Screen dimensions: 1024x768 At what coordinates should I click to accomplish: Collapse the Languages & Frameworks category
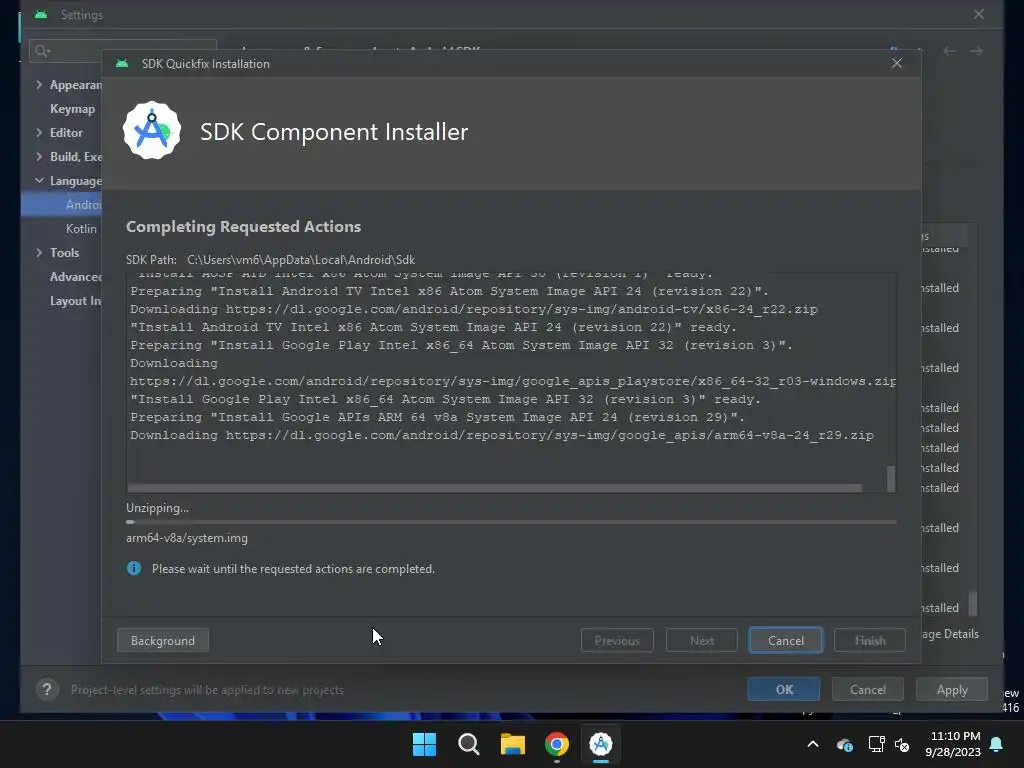tap(39, 180)
